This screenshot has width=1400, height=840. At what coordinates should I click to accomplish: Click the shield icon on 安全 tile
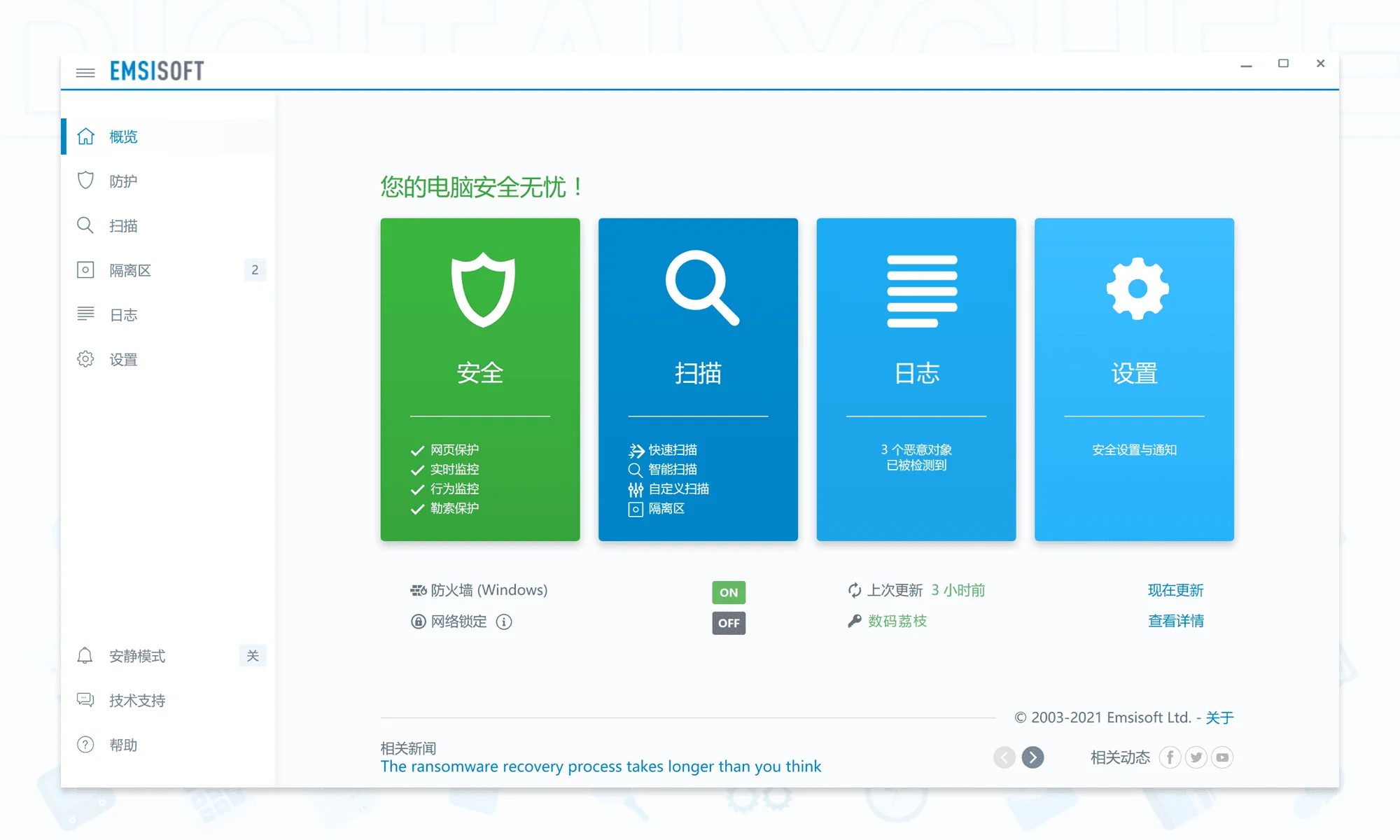click(483, 289)
